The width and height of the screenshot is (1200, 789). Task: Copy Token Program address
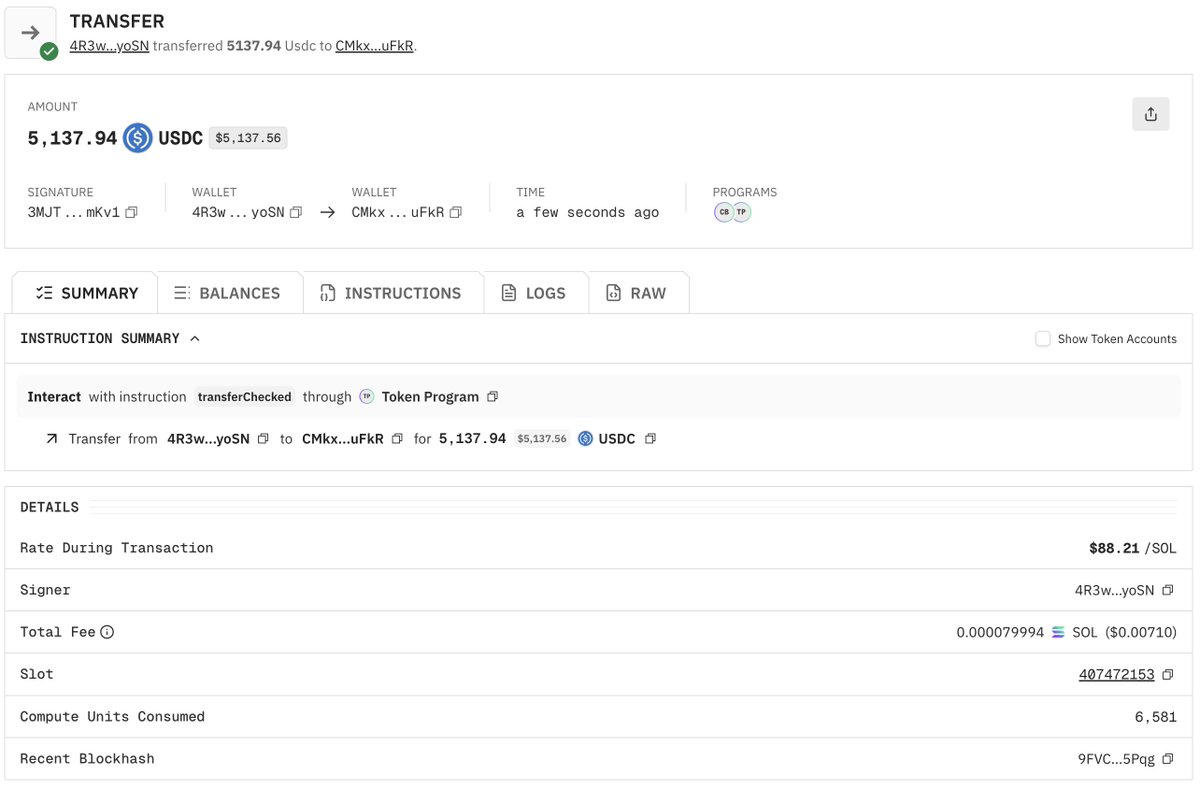point(492,397)
